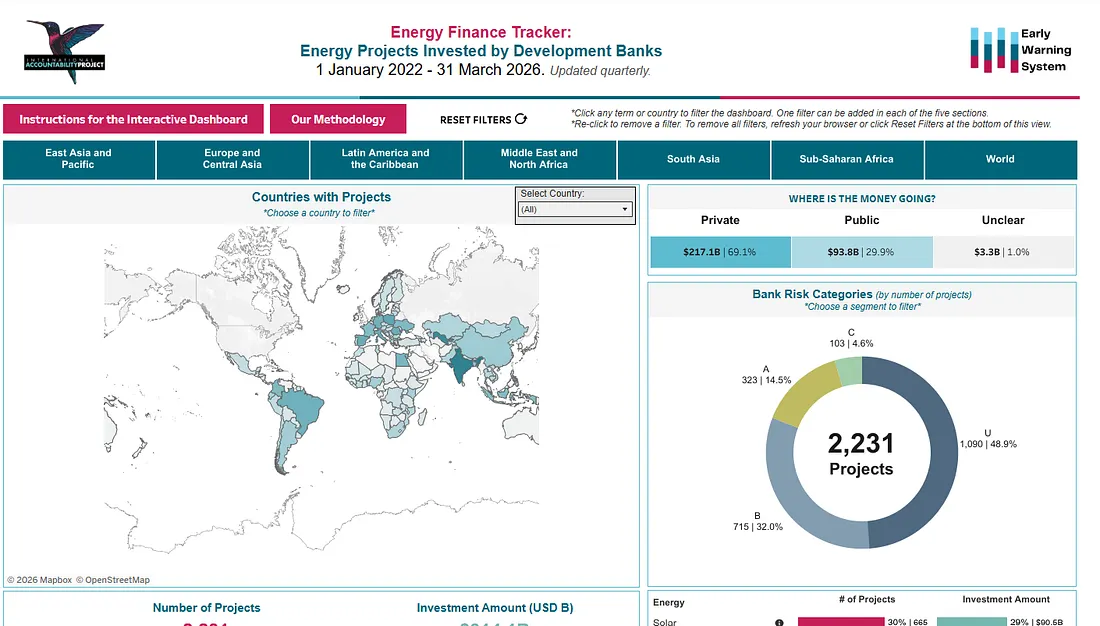
Task: Click the Reset Filters circular arrow icon
Action: coord(521,119)
